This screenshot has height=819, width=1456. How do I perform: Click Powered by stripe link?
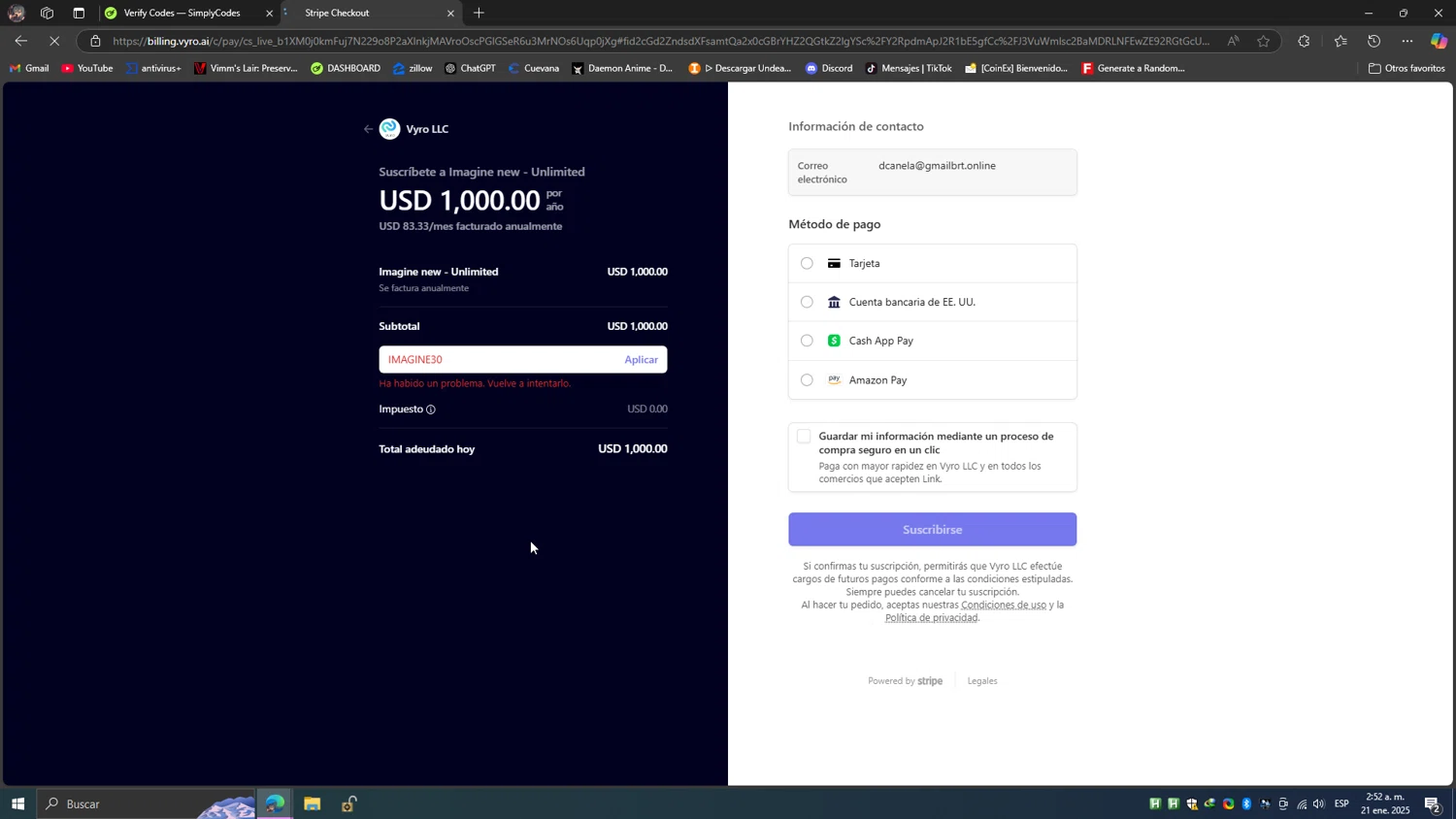click(x=905, y=681)
